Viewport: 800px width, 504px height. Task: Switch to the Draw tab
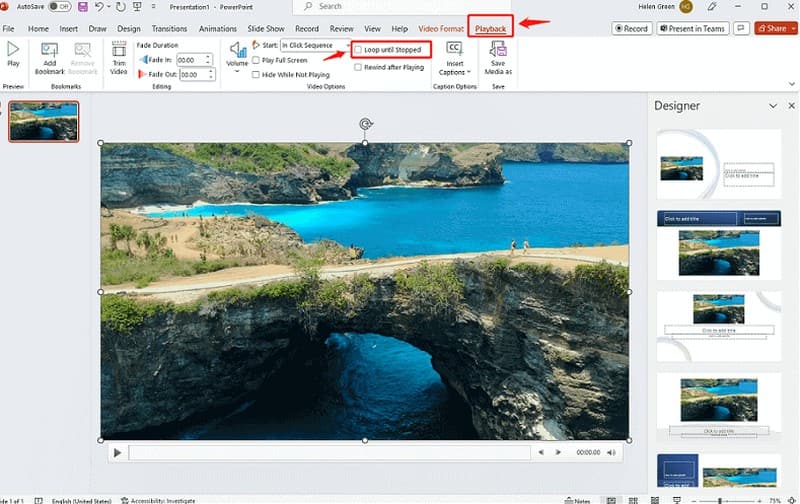pyautogui.click(x=97, y=29)
